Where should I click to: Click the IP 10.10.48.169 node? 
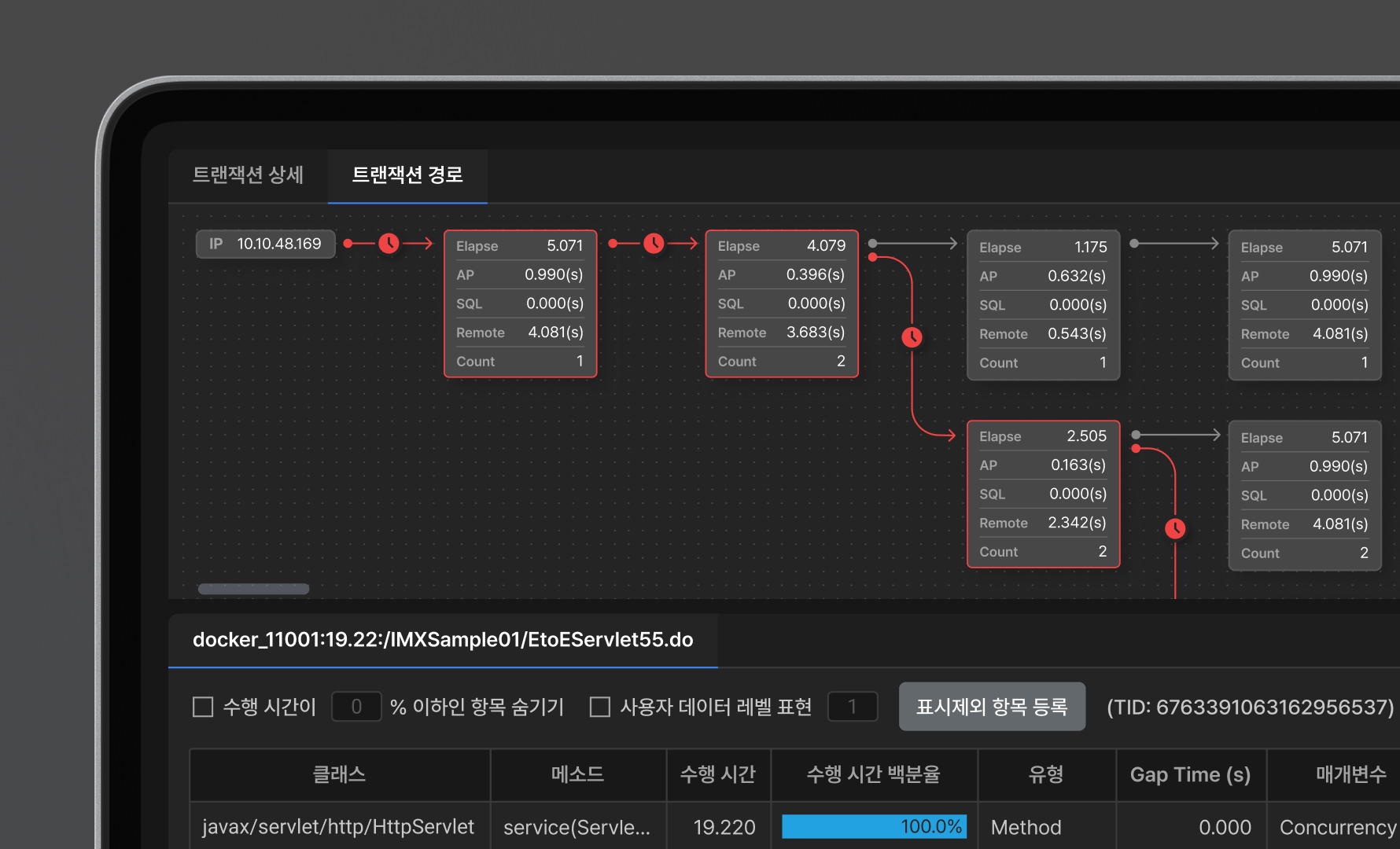265,244
